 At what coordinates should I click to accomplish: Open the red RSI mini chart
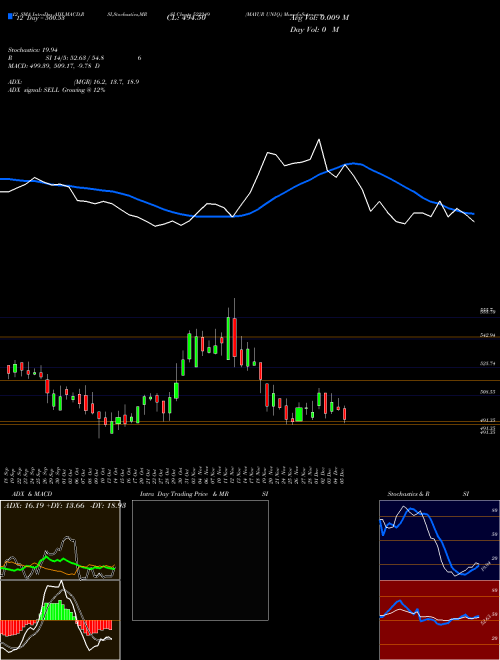pyautogui.click(x=439, y=620)
